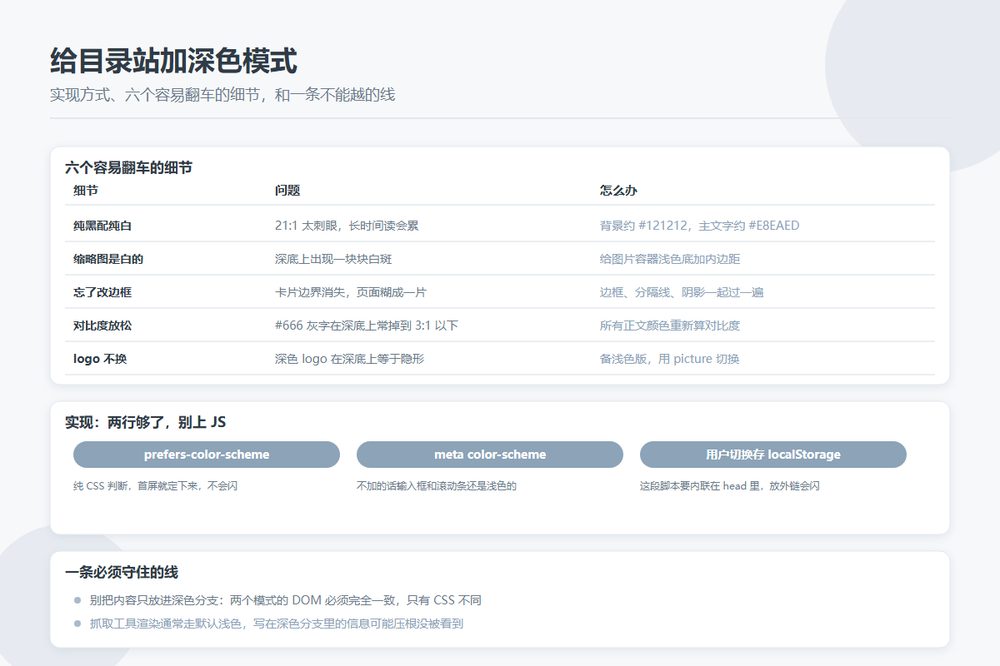Select the logo 不换 row label
This screenshot has height=666, width=1000.
point(100,359)
